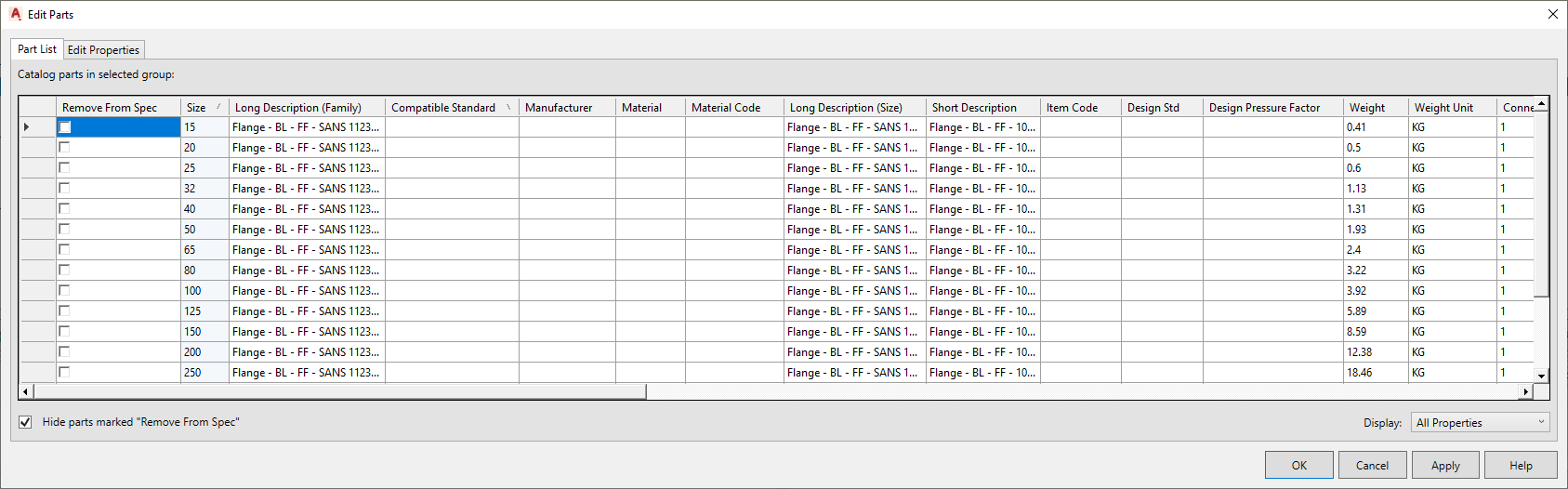Click the vertical scrollbar thumb
1568x489 pixels.
coord(1541,204)
